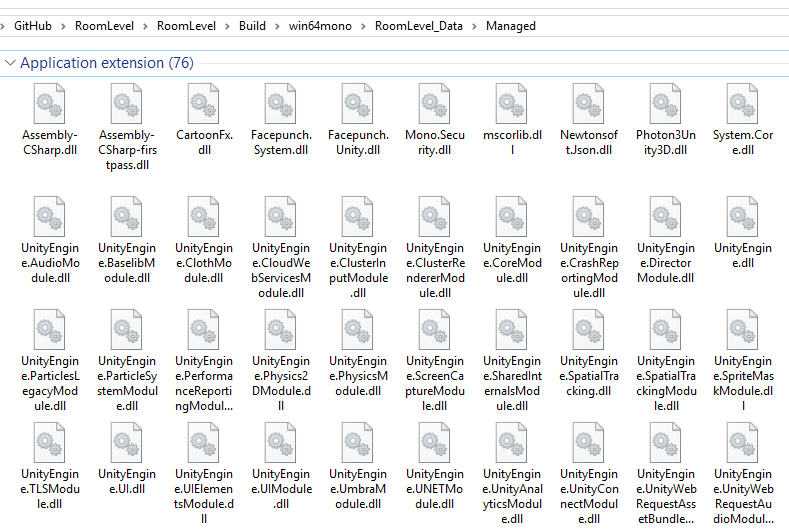Click UnityEngine.UNETModule.dll file icon

(x=434, y=442)
